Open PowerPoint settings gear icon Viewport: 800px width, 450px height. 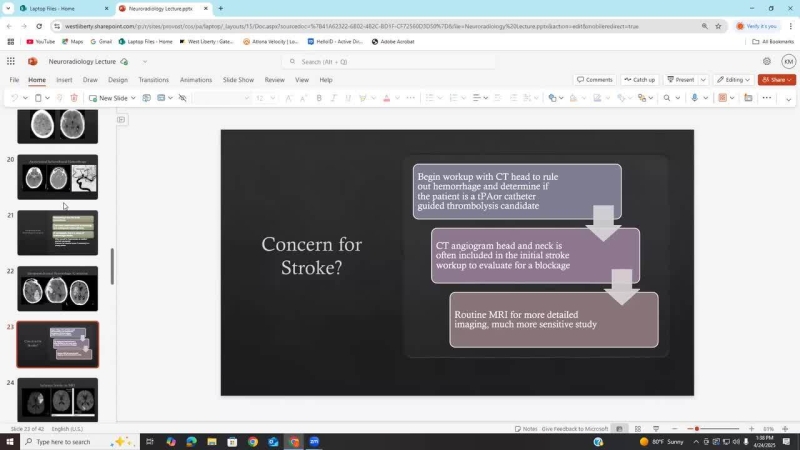tap(767, 61)
